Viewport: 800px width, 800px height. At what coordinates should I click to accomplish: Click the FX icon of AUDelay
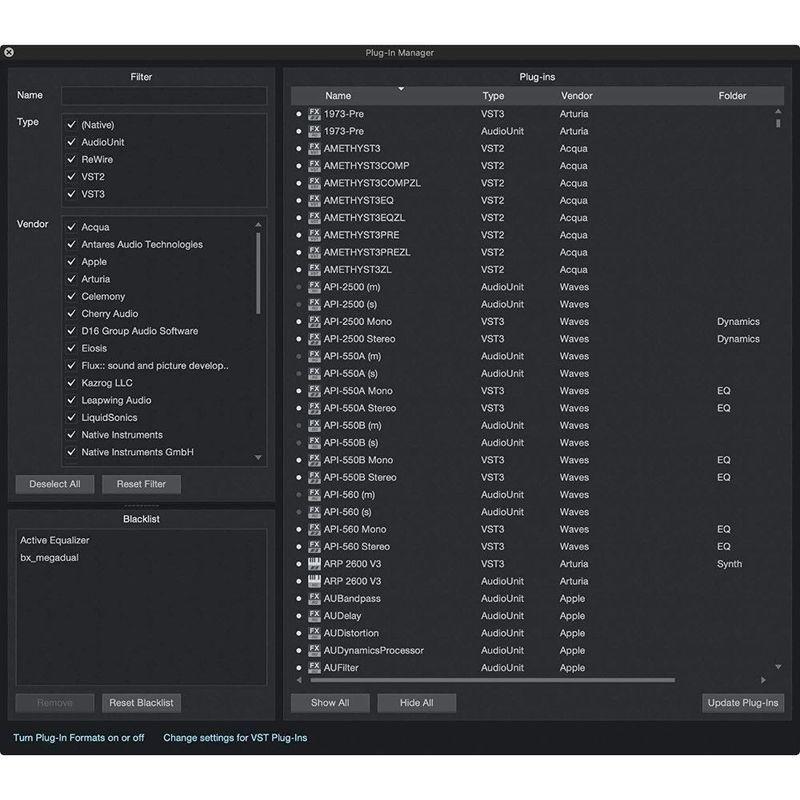coord(314,616)
